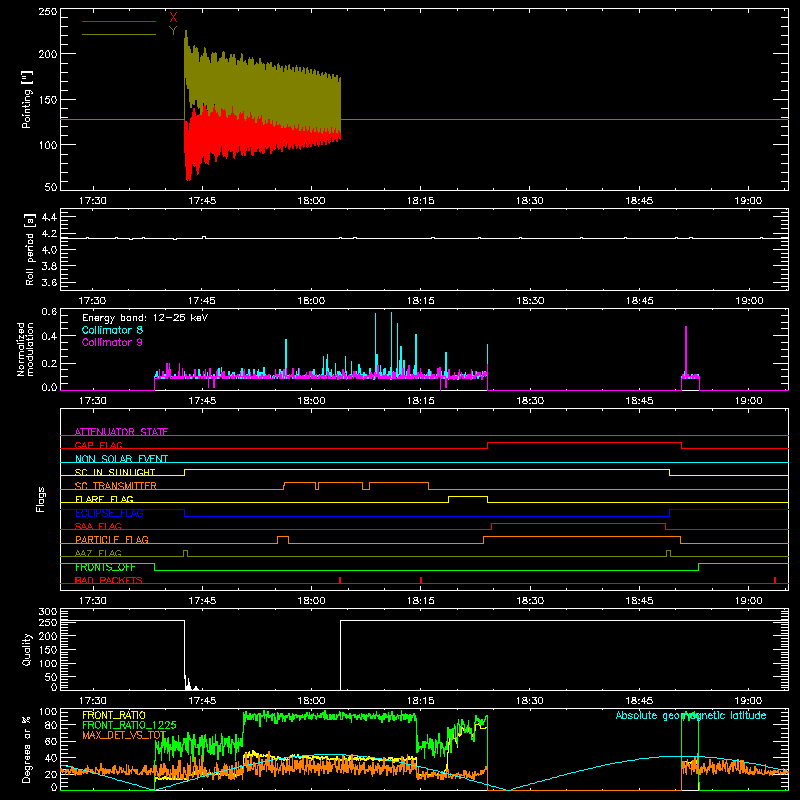The height and width of the screenshot is (800, 800).
Task: Click the red X legend line
Action: (x=119, y=21)
